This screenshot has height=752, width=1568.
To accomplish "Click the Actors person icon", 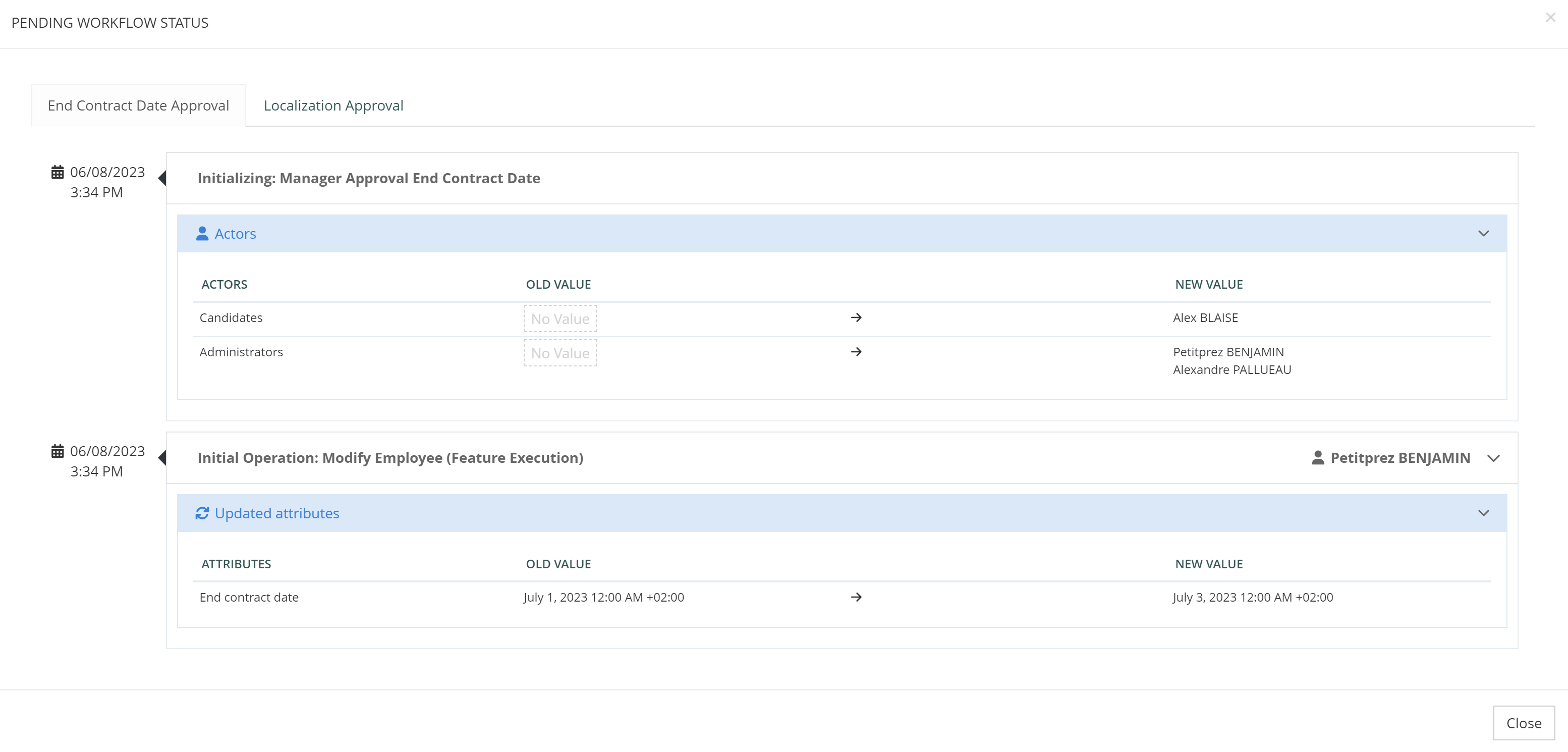I will pos(202,234).
